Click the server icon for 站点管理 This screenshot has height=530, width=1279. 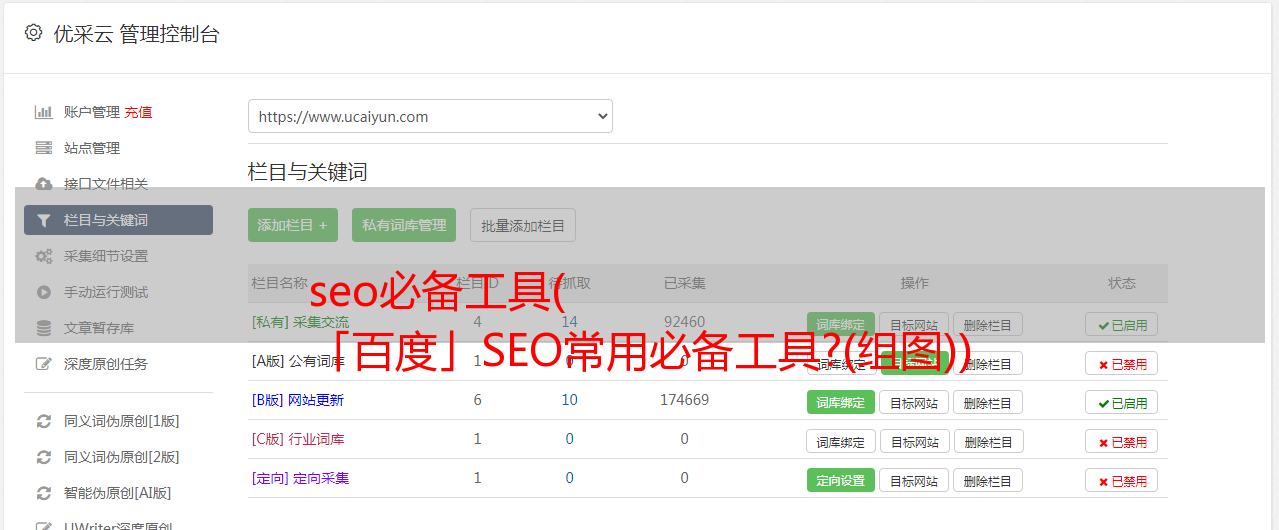[43, 148]
